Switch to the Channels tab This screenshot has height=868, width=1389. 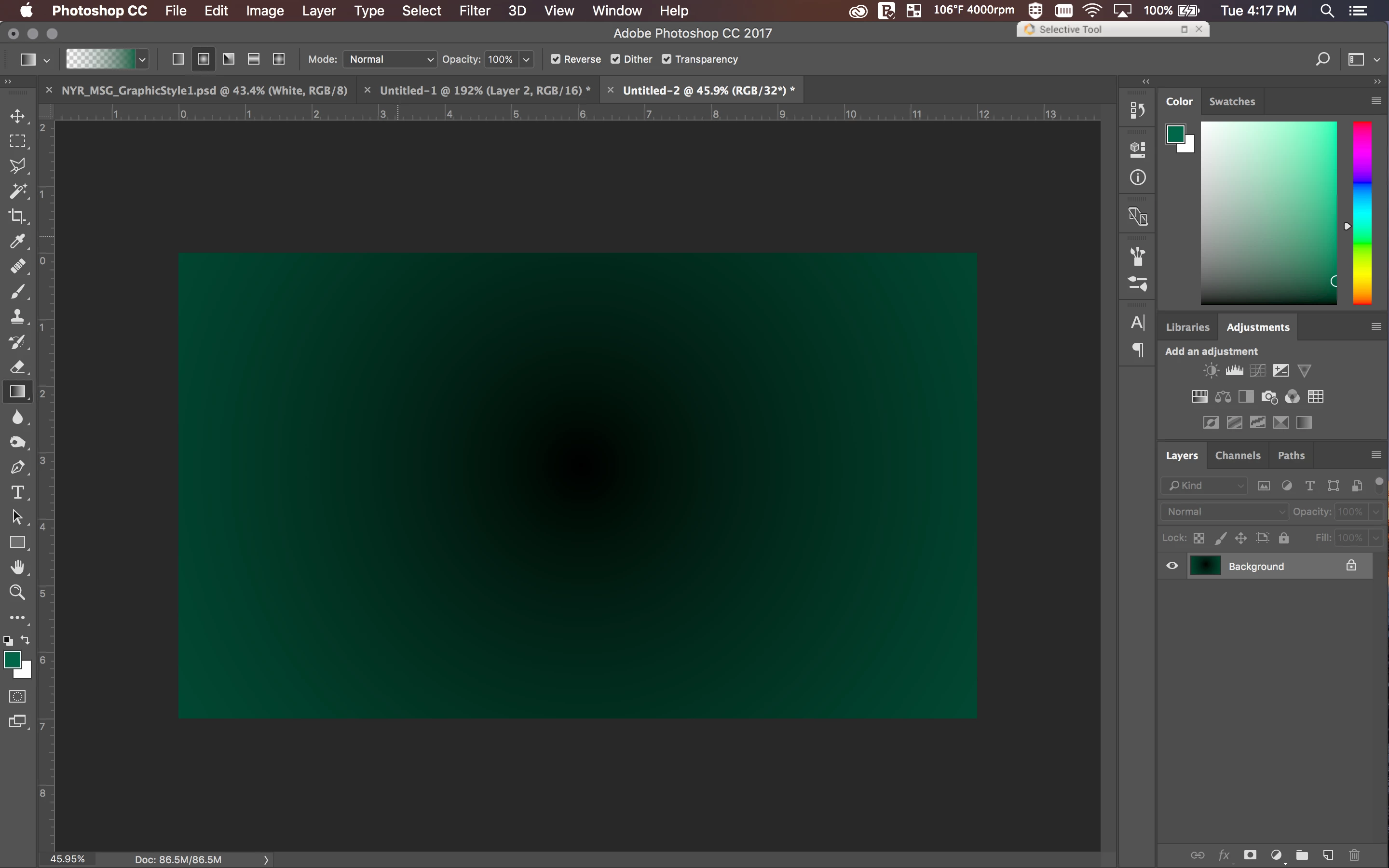click(1238, 455)
